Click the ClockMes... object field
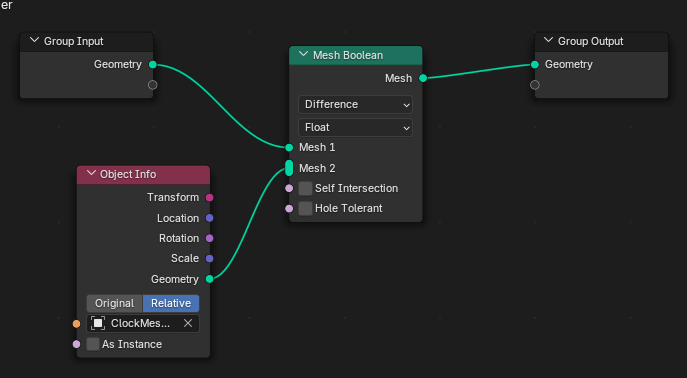 coord(143,323)
